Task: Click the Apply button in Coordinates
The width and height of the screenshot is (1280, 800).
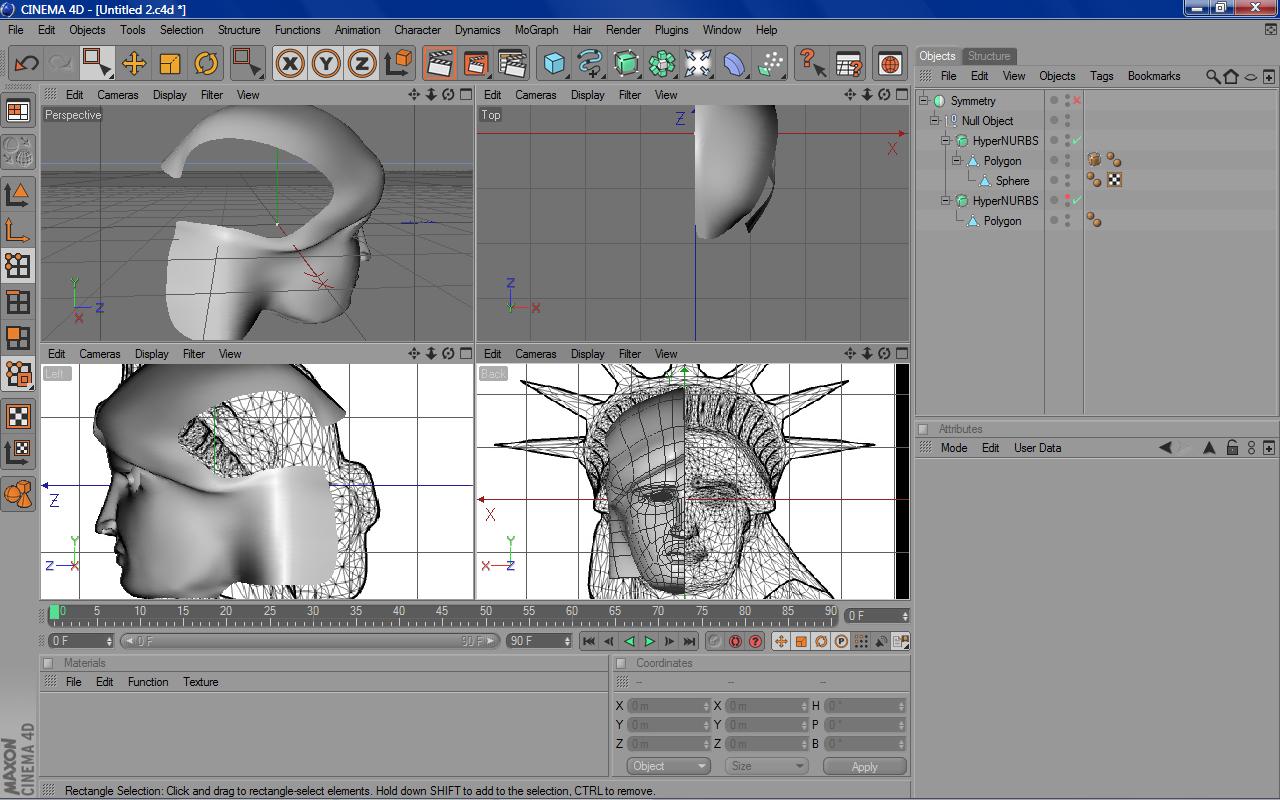Action: (864, 767)
